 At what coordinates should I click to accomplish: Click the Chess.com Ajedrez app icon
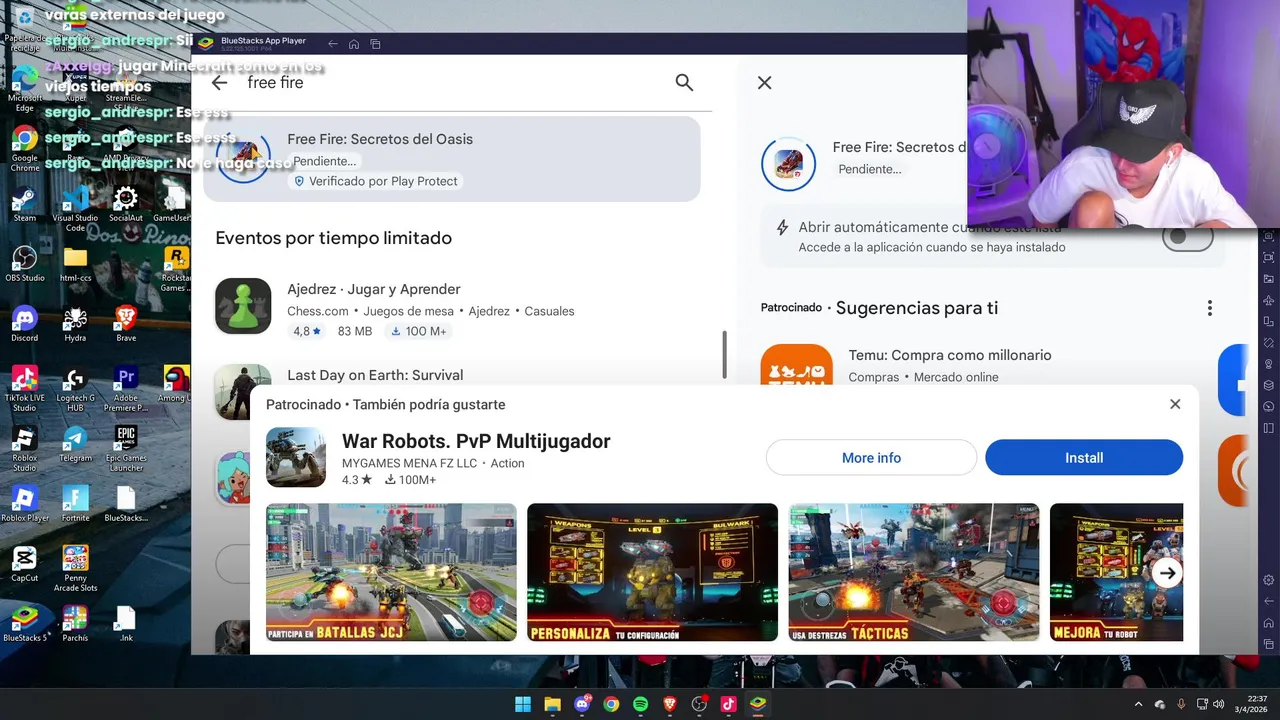click(243, 306)
